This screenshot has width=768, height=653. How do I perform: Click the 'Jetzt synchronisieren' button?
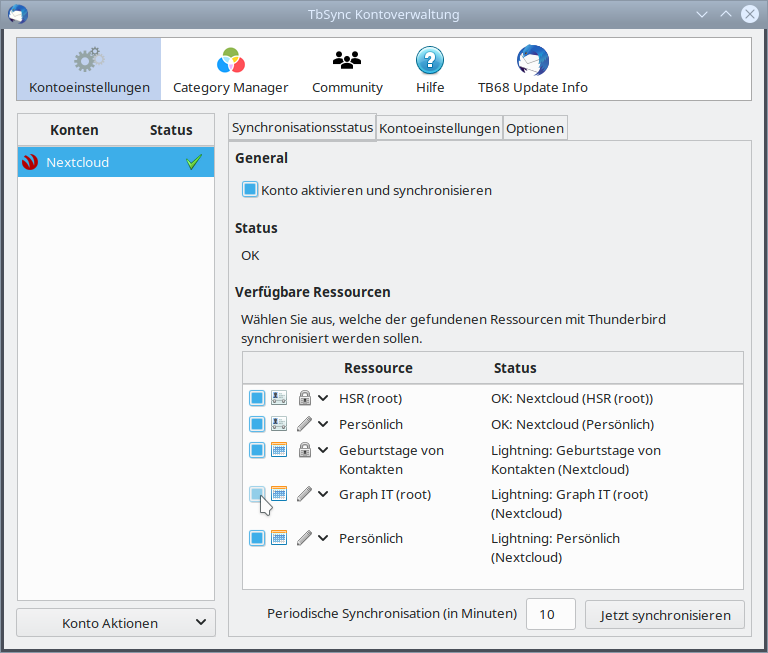pos(665,615)
